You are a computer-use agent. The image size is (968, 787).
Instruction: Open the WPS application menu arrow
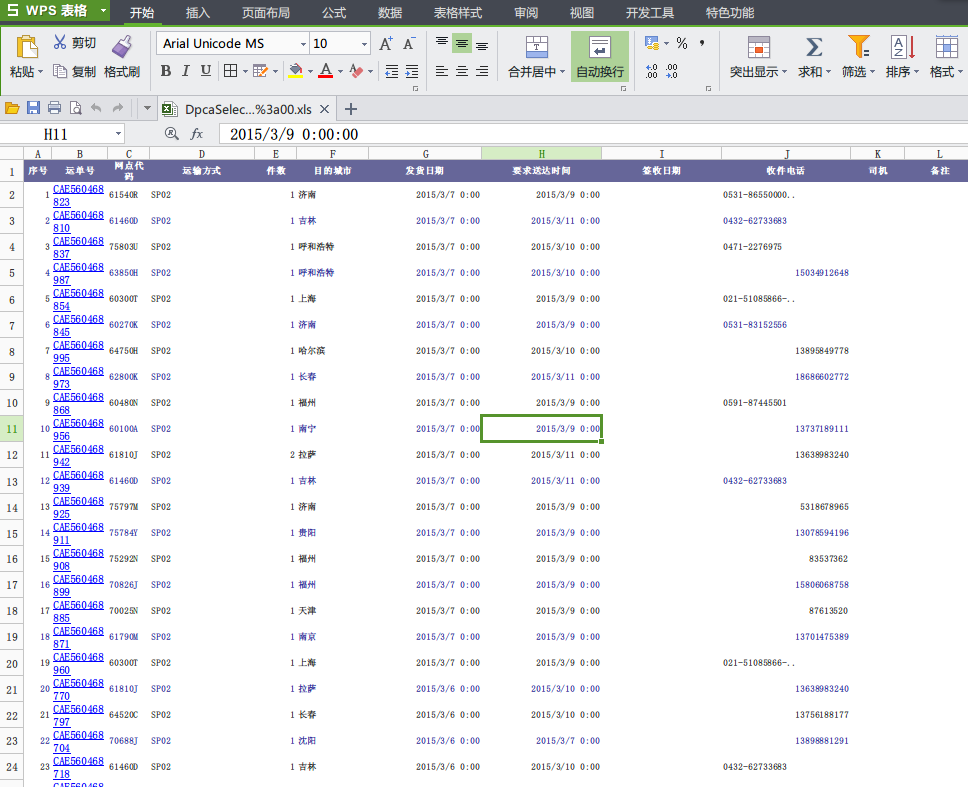click(103, 11)
